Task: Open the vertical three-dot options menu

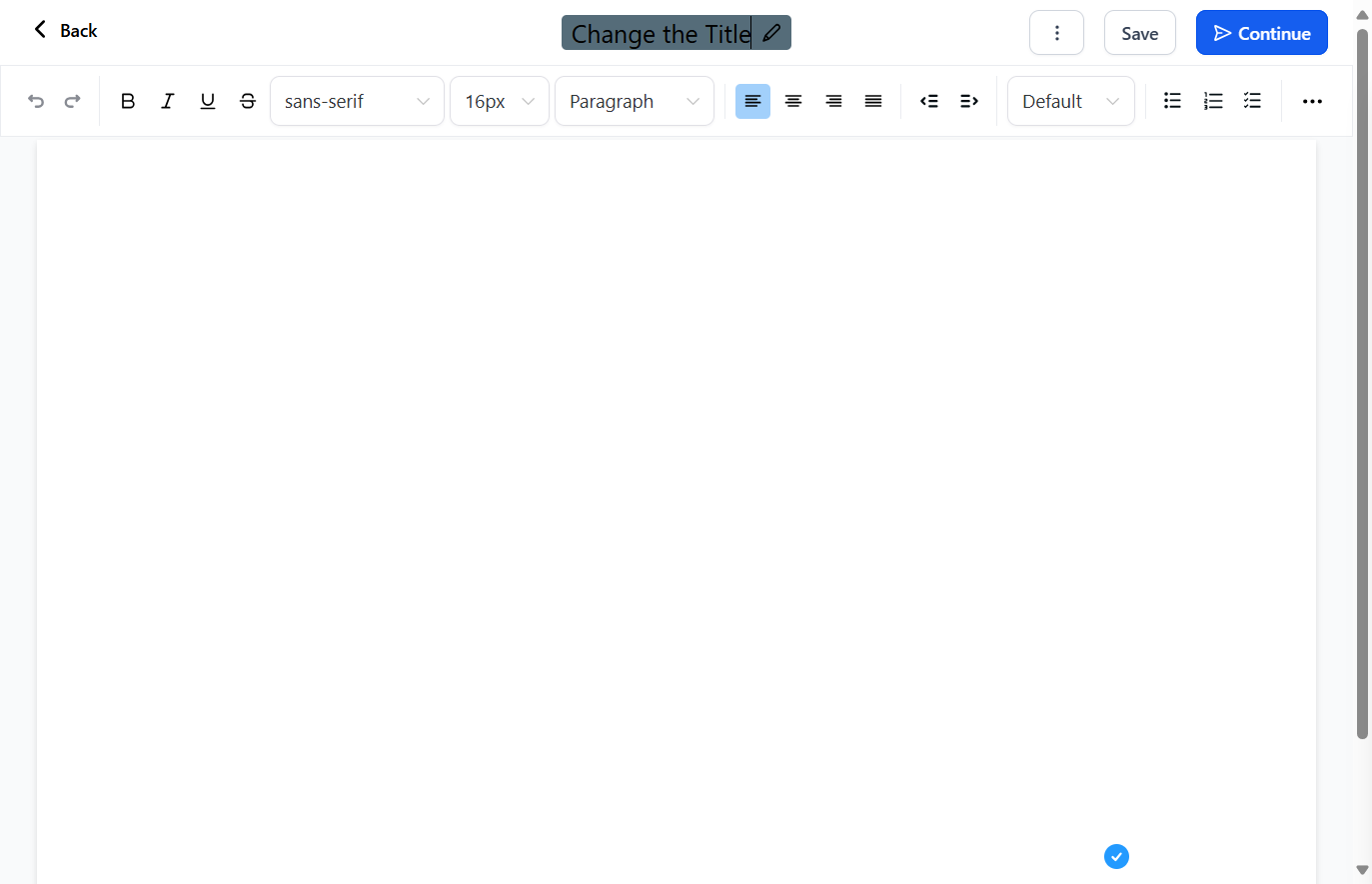Action: pyautogui.click(x=1056, y=33)
